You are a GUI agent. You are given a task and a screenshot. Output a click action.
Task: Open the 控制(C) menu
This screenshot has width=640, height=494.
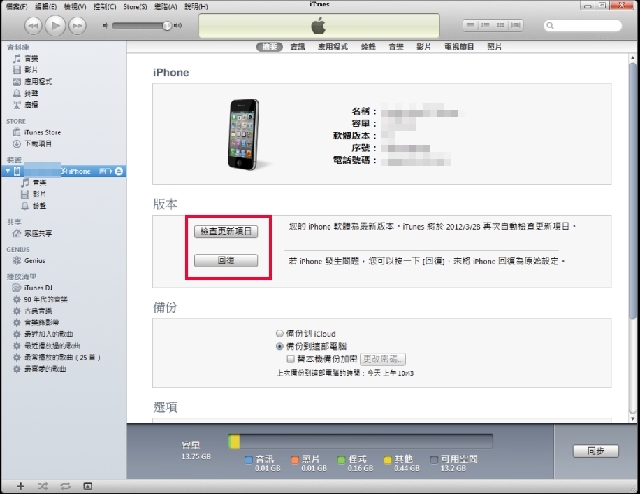105,7
